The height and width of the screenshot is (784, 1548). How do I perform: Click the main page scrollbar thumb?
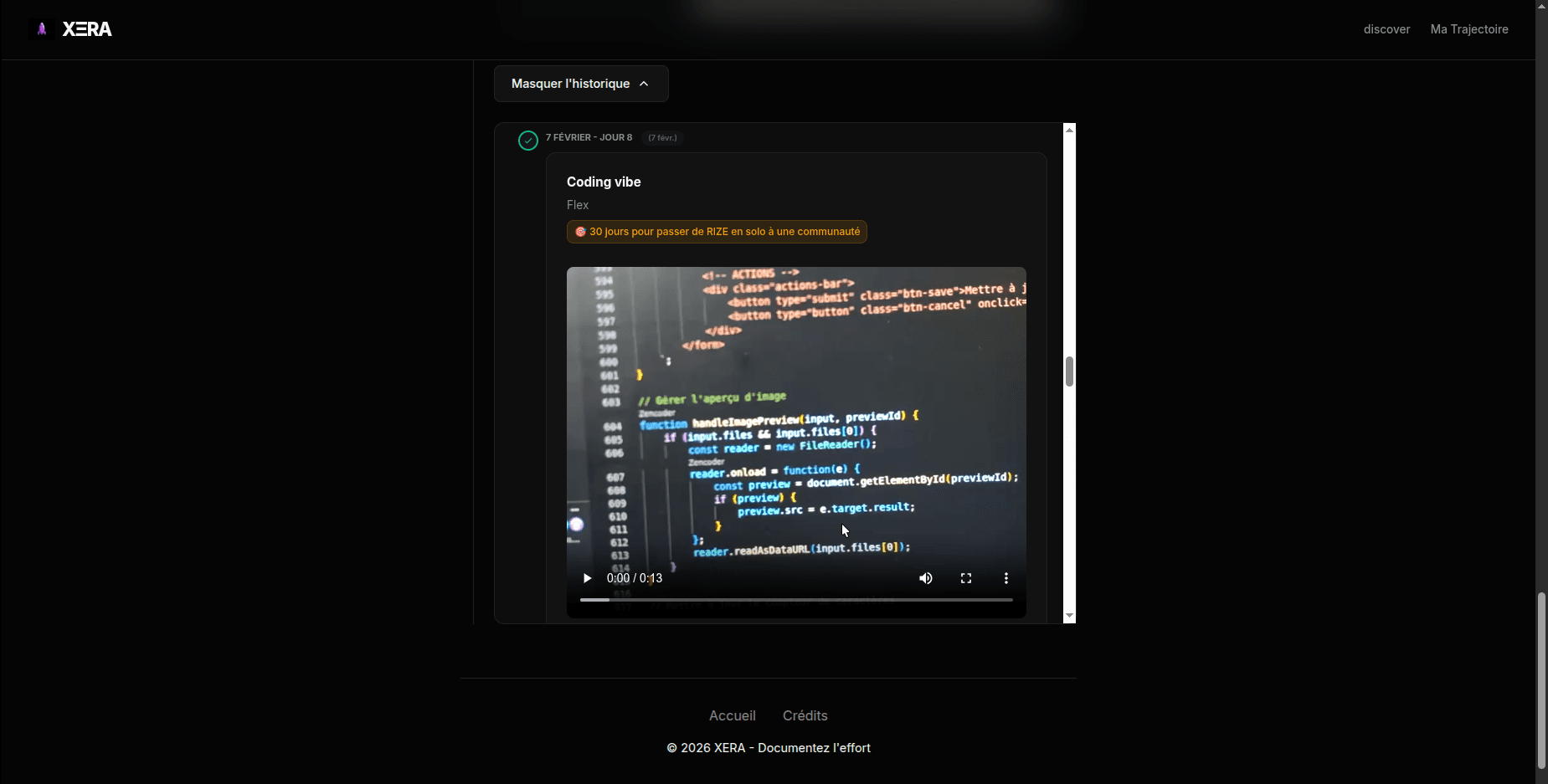point(1541,679)
